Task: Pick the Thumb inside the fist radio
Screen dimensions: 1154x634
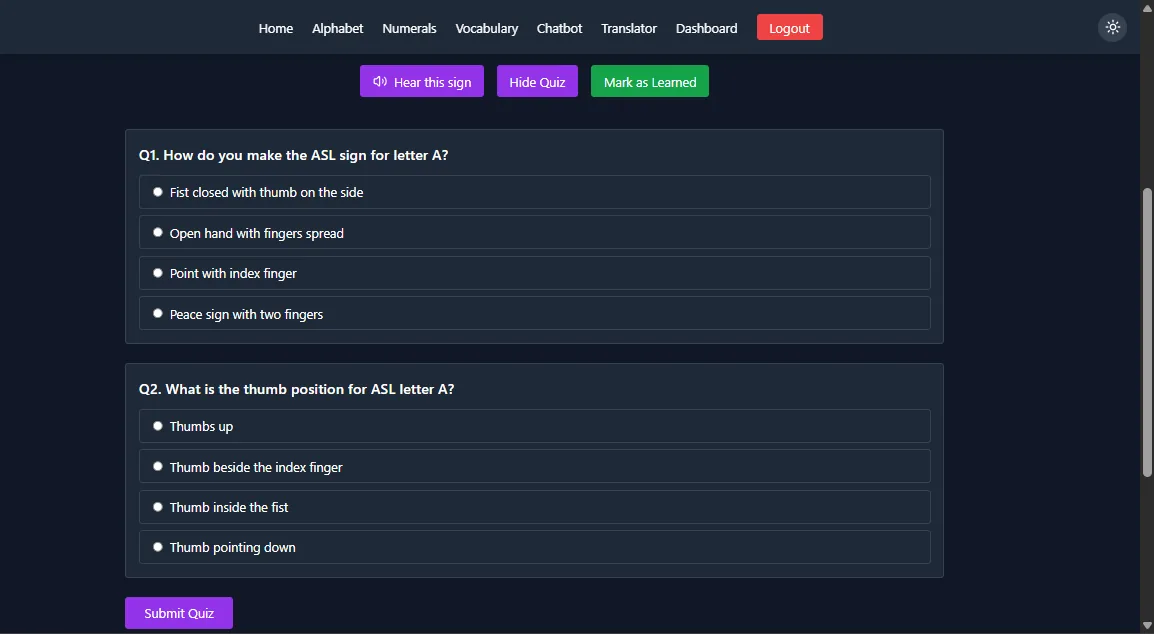Action: [157, 507]
